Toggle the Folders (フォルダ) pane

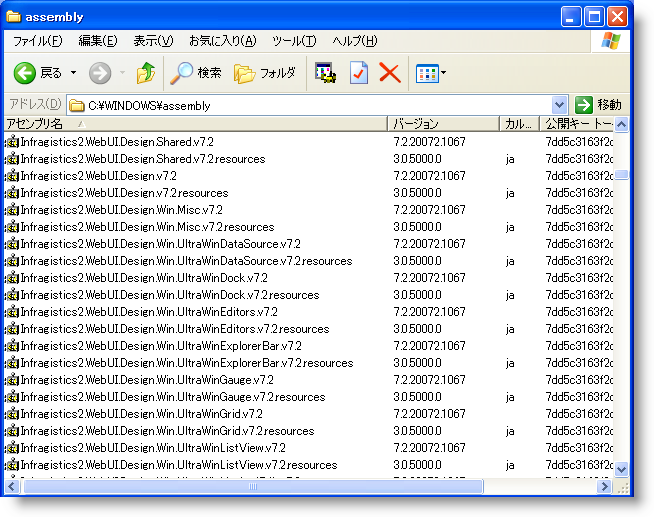[x=265, y=73]
